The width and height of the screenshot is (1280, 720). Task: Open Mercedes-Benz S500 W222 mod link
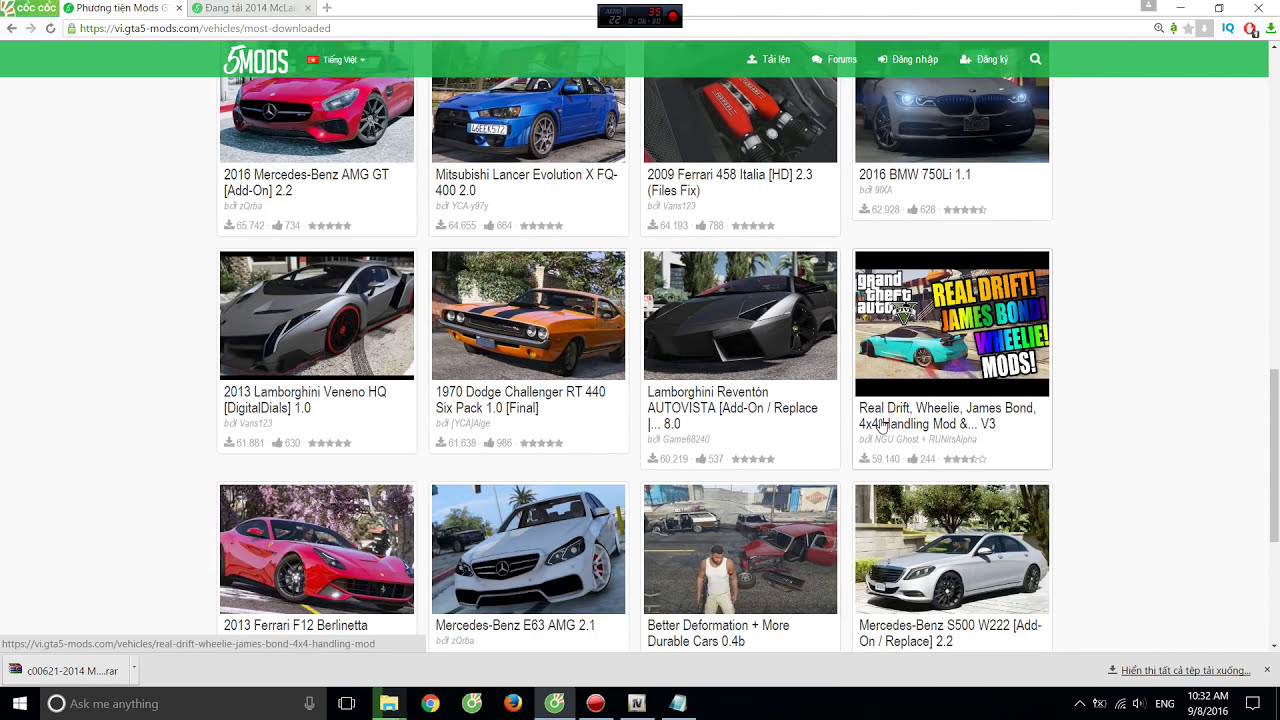coord(950,633)
